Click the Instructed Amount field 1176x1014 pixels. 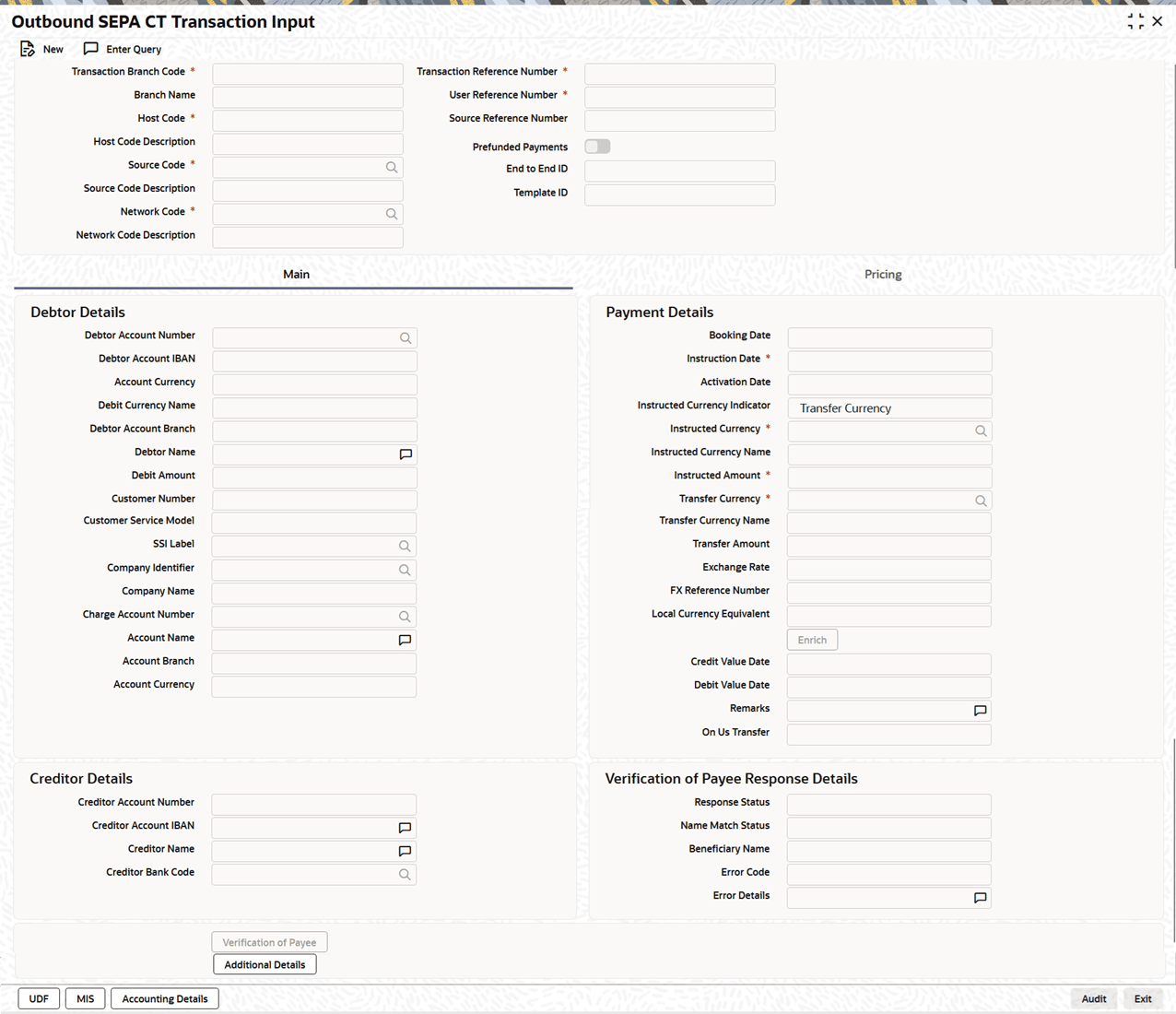click(890, 478)
